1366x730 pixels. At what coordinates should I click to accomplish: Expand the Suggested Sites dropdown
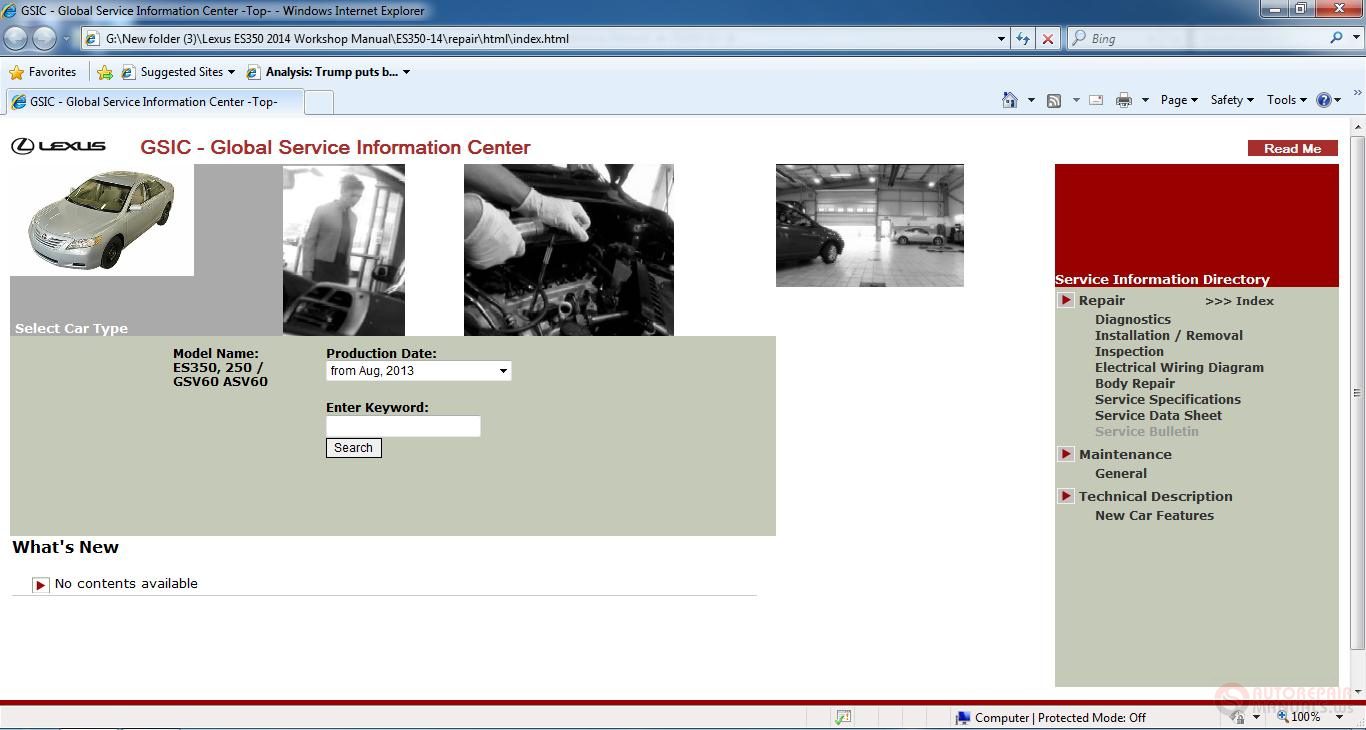point(231,72)
